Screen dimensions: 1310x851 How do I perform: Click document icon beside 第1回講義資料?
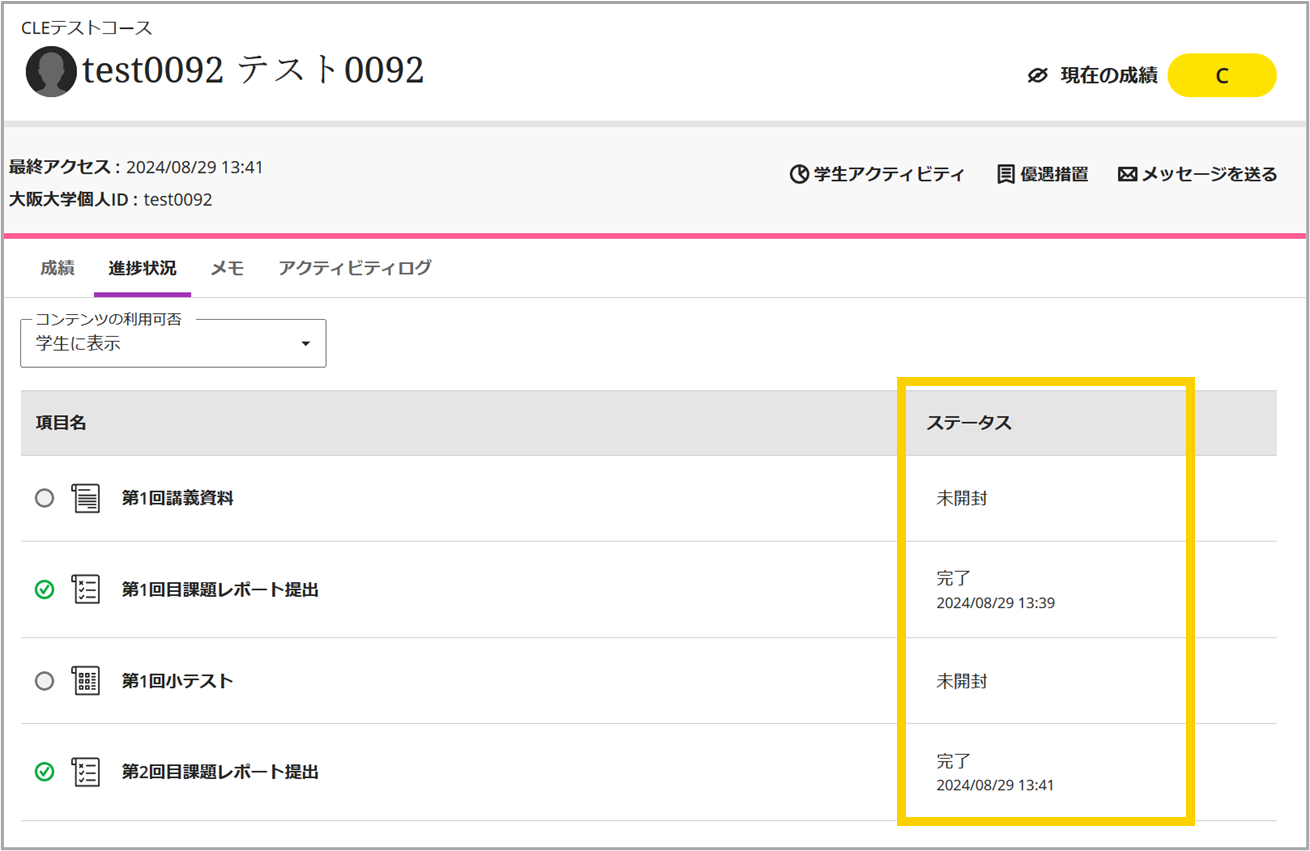tap(86, 498)
